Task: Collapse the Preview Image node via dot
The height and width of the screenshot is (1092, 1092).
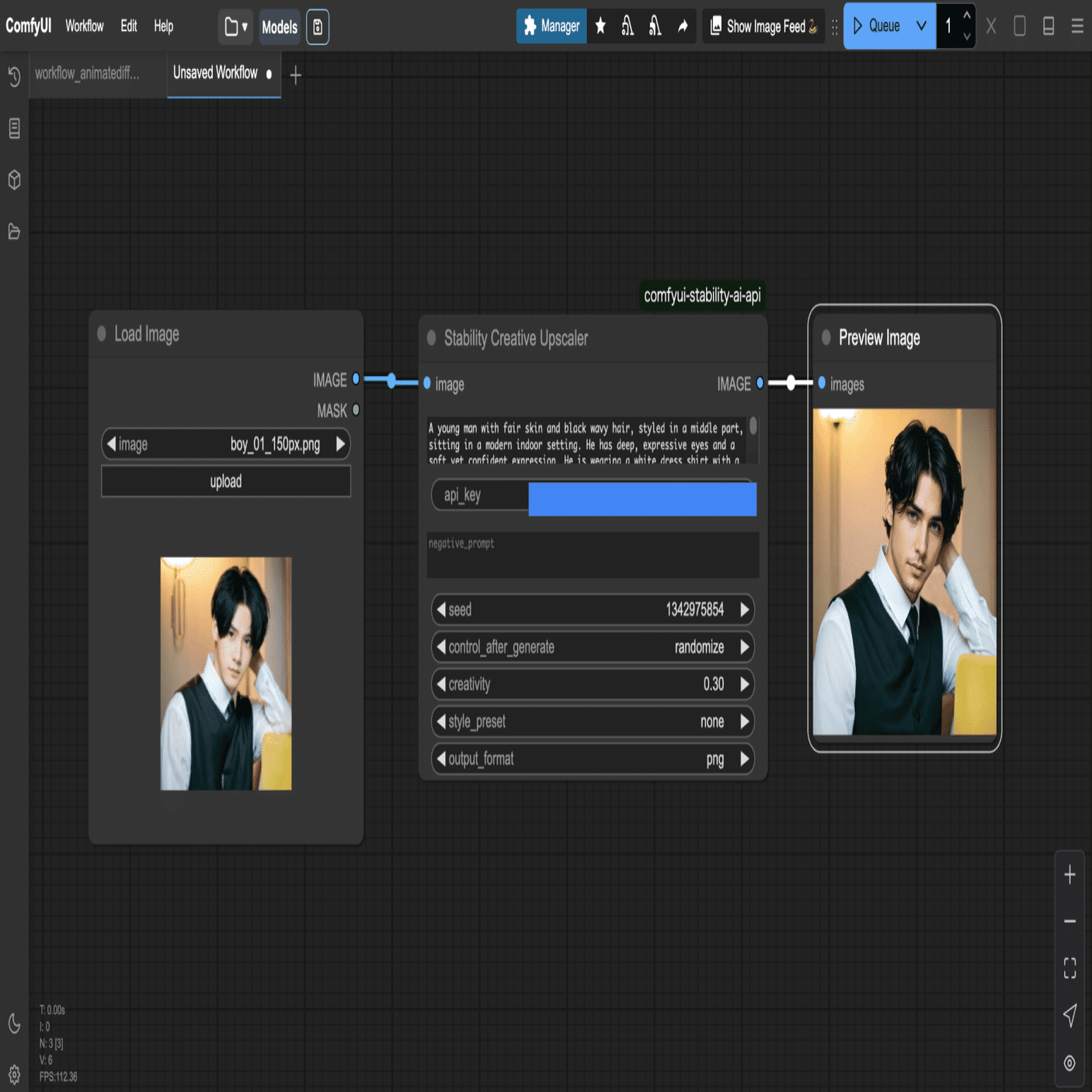Action: pos(826,338)
